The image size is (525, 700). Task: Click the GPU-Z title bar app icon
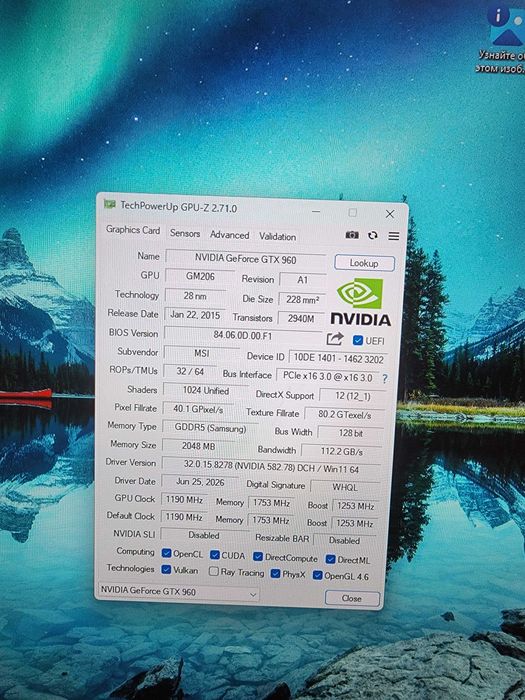point(110,204)
